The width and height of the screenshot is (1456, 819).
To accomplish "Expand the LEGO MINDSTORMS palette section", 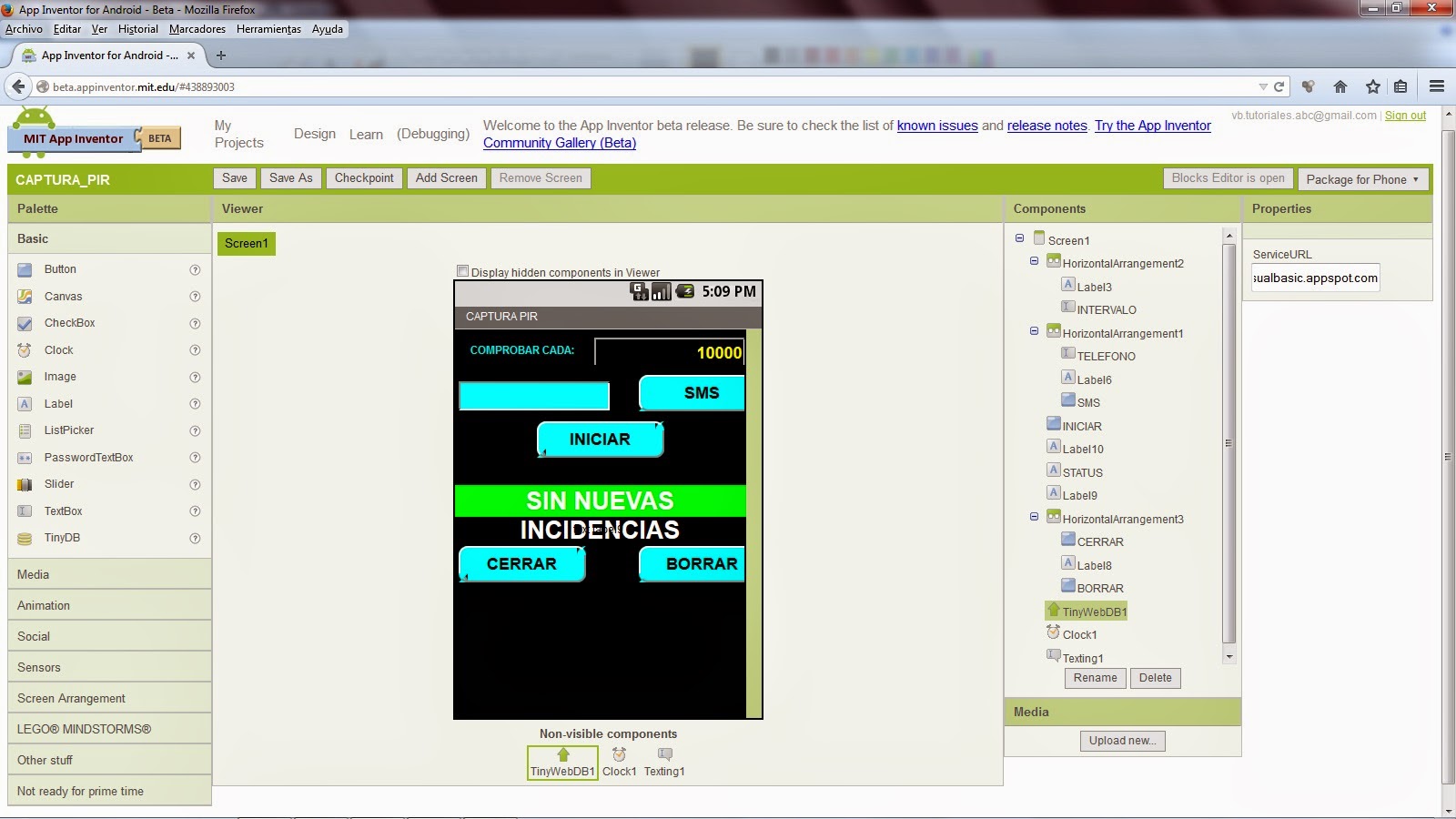I will coord(109,729).
